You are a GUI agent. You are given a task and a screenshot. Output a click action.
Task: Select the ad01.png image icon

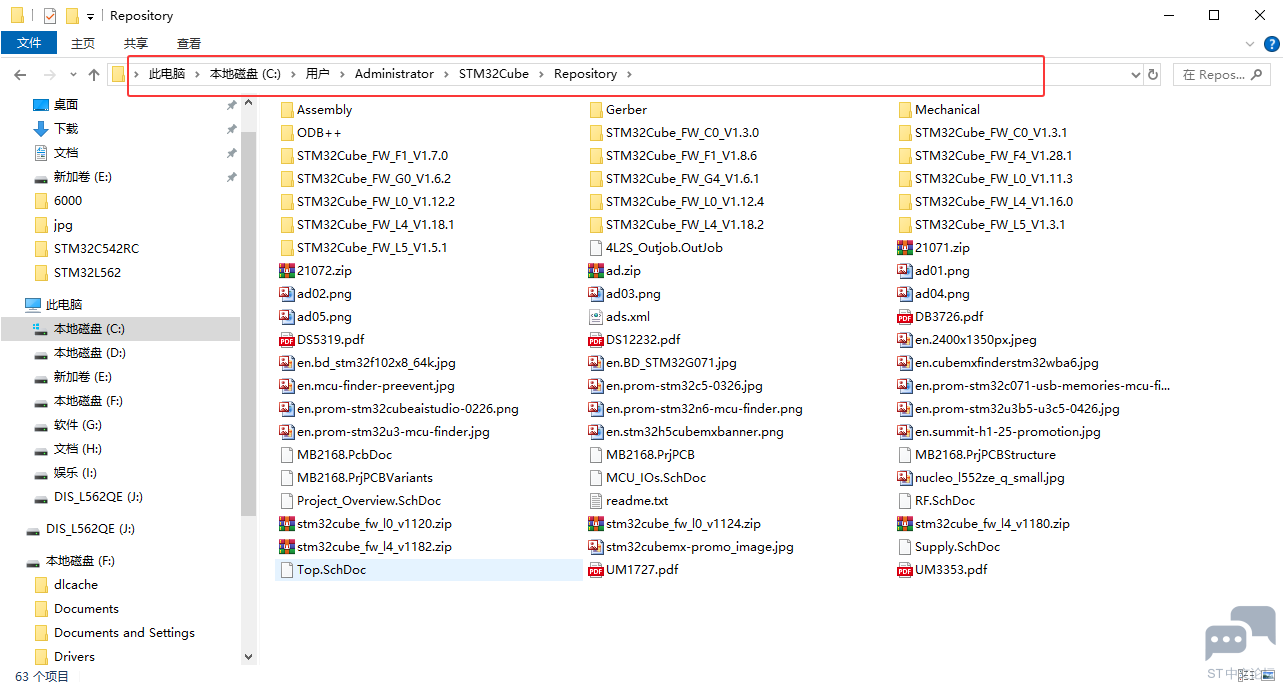coord(905,271)
